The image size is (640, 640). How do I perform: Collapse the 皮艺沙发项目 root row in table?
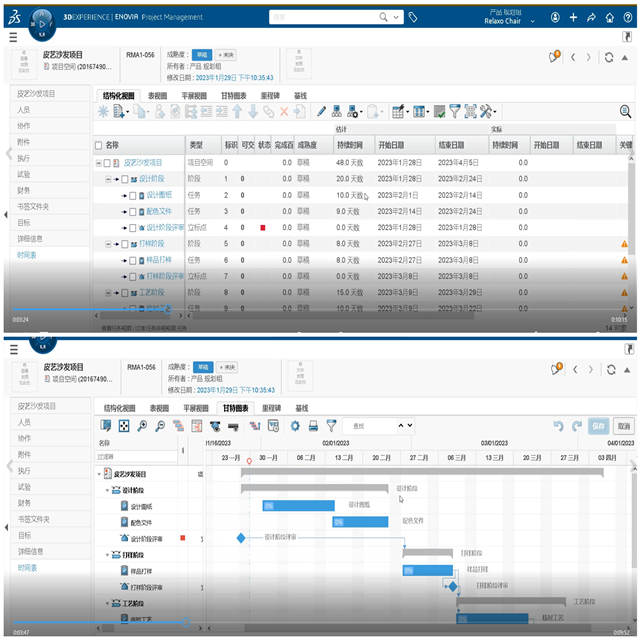pos(99,163)
